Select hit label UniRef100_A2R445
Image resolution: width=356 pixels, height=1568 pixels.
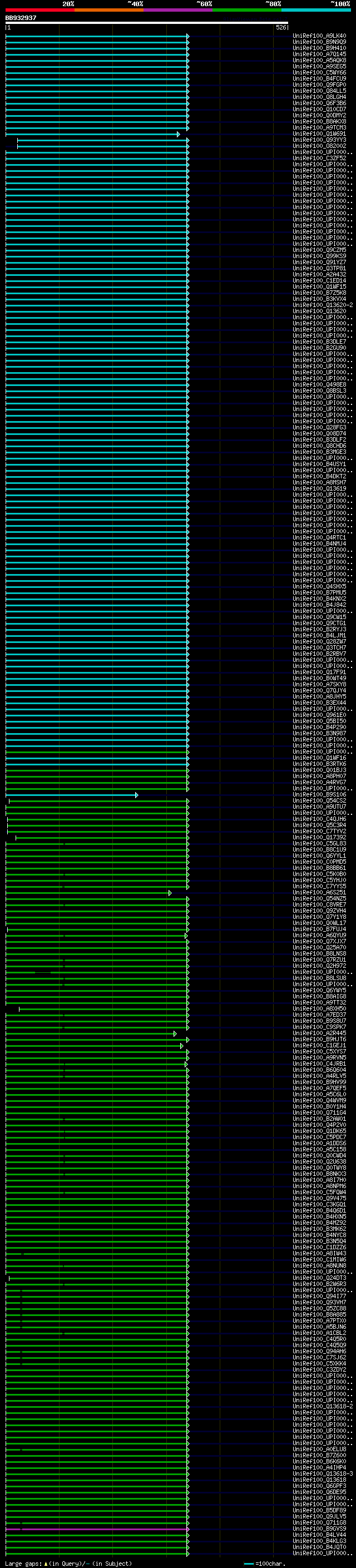tap(319, 1033)
